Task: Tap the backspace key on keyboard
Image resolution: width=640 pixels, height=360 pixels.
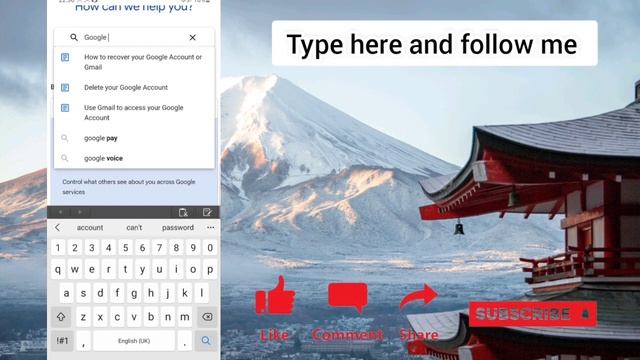Action: click(207, 317)
